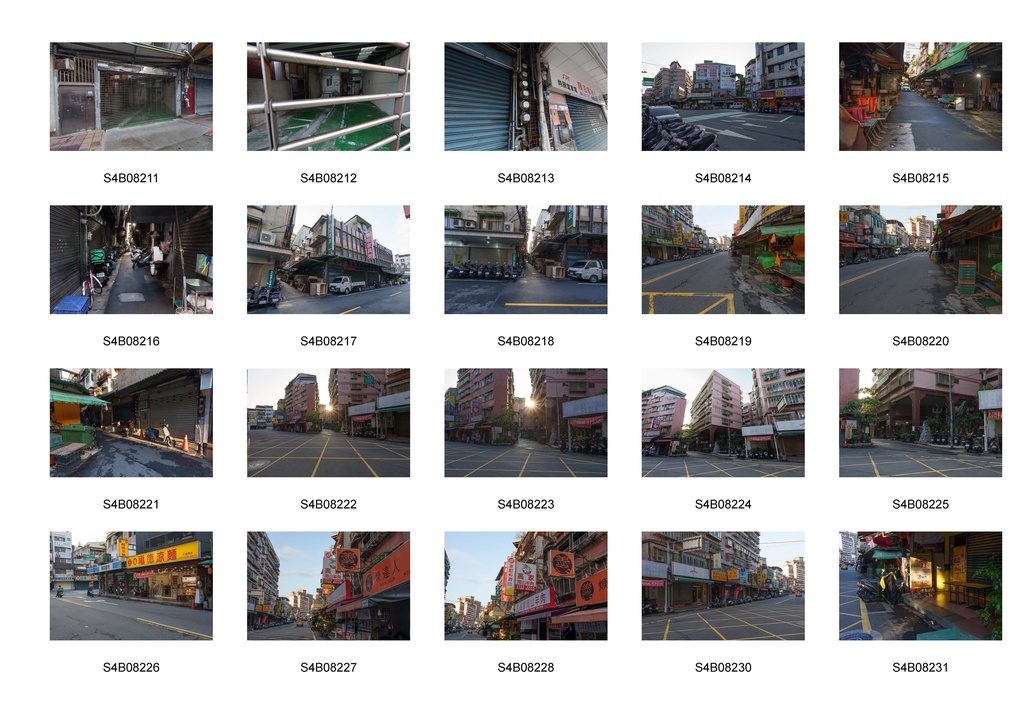Click the filename label S4B08231

point(920,667)
